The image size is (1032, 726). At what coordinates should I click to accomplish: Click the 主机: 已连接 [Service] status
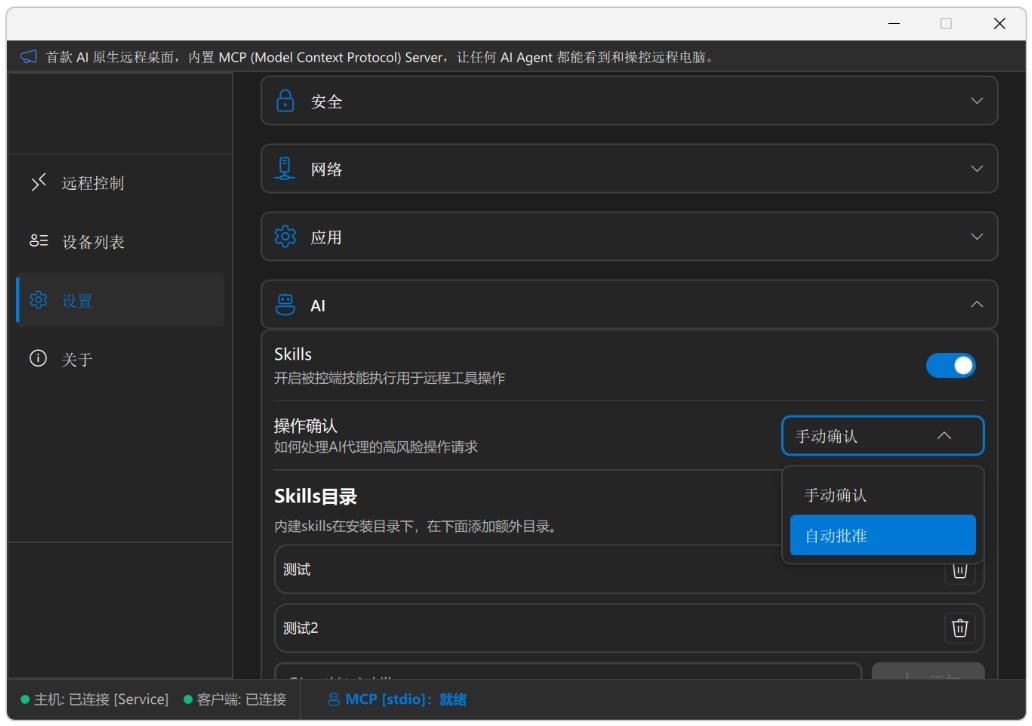point(95,699)
